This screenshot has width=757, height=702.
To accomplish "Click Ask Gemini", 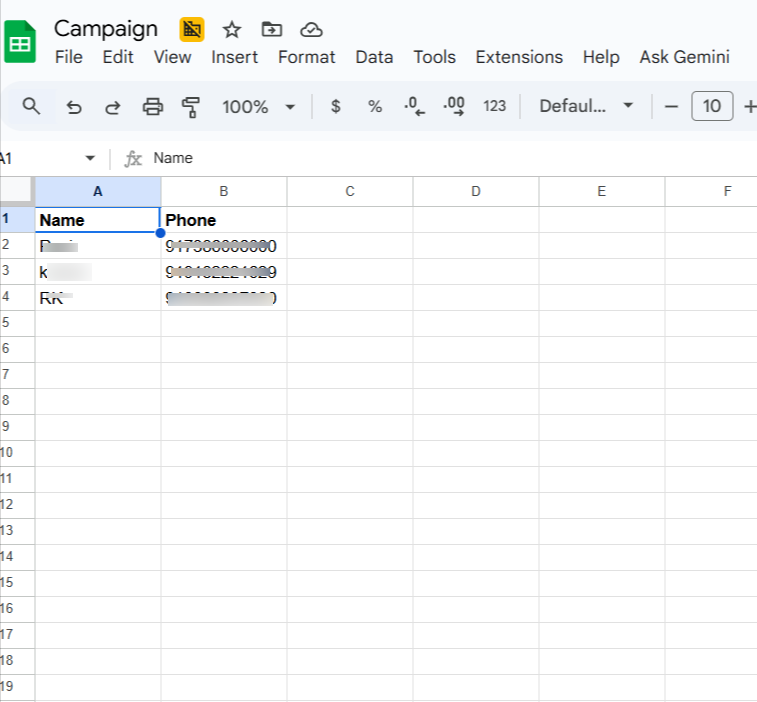I will click(x=684, y=57).
